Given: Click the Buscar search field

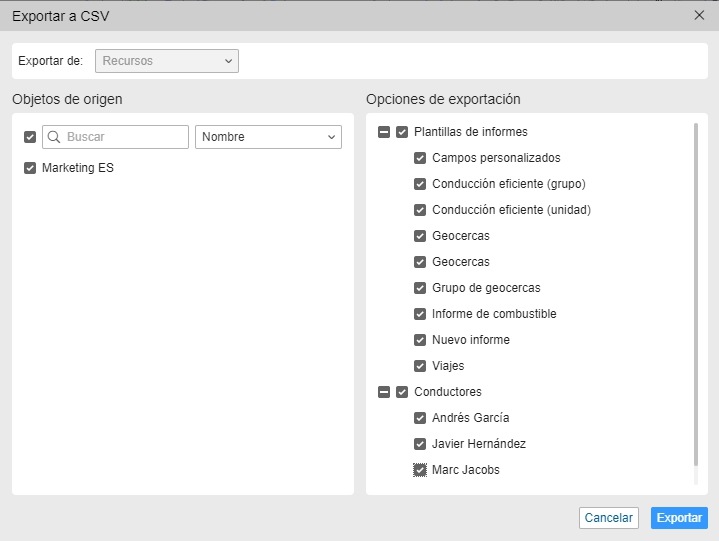Looking at the screenshot, I should coord(115,137).
